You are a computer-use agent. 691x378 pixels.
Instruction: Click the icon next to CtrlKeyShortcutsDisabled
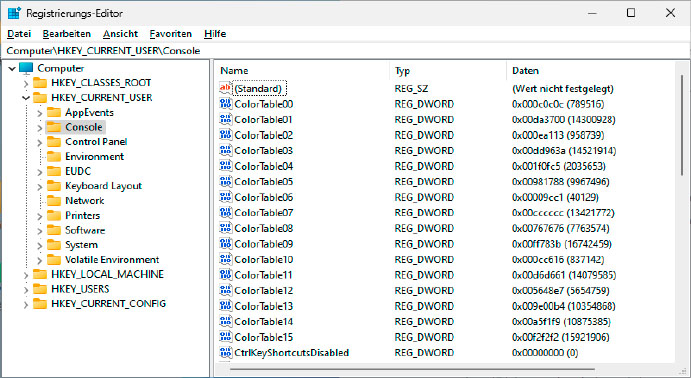(x=225, y=352)
